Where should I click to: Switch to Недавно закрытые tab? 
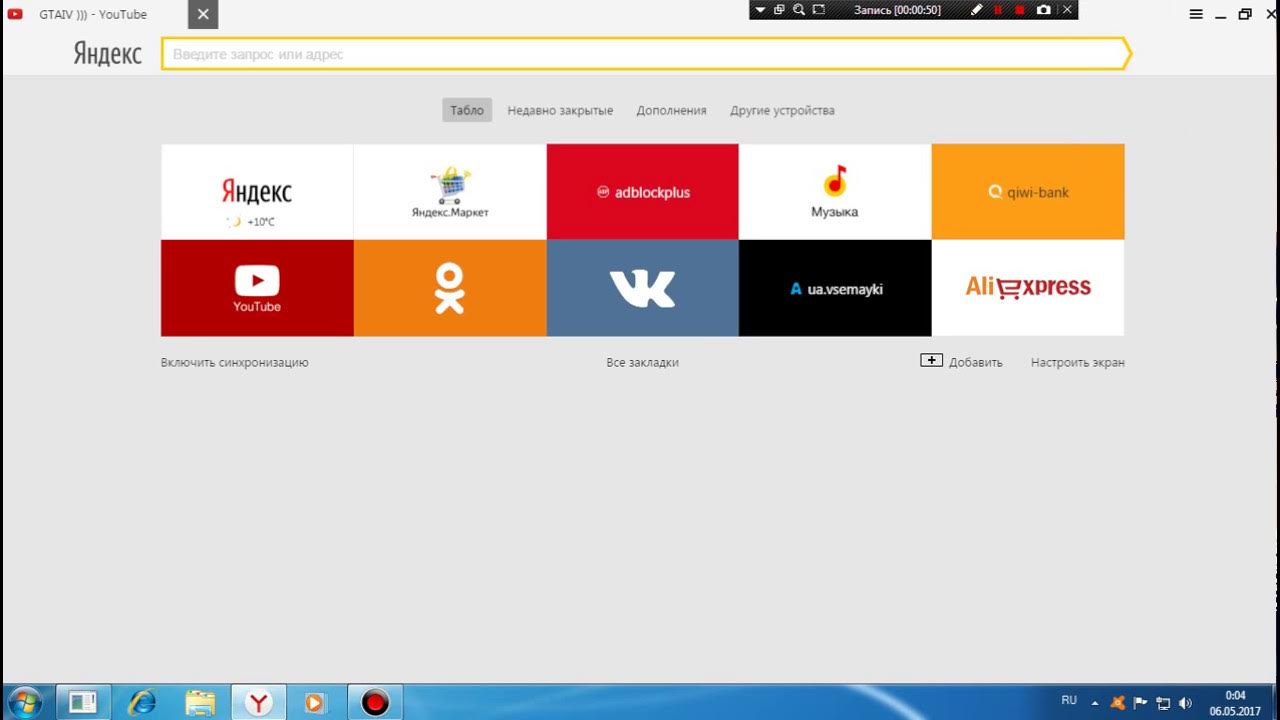click(560, 111)
